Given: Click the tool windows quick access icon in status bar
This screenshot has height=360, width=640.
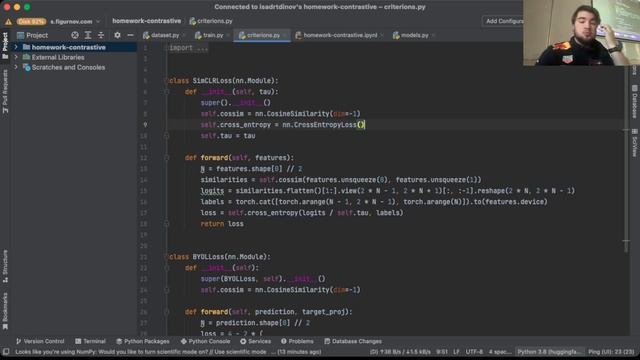Looking at the screenshot, I should 6,352.
